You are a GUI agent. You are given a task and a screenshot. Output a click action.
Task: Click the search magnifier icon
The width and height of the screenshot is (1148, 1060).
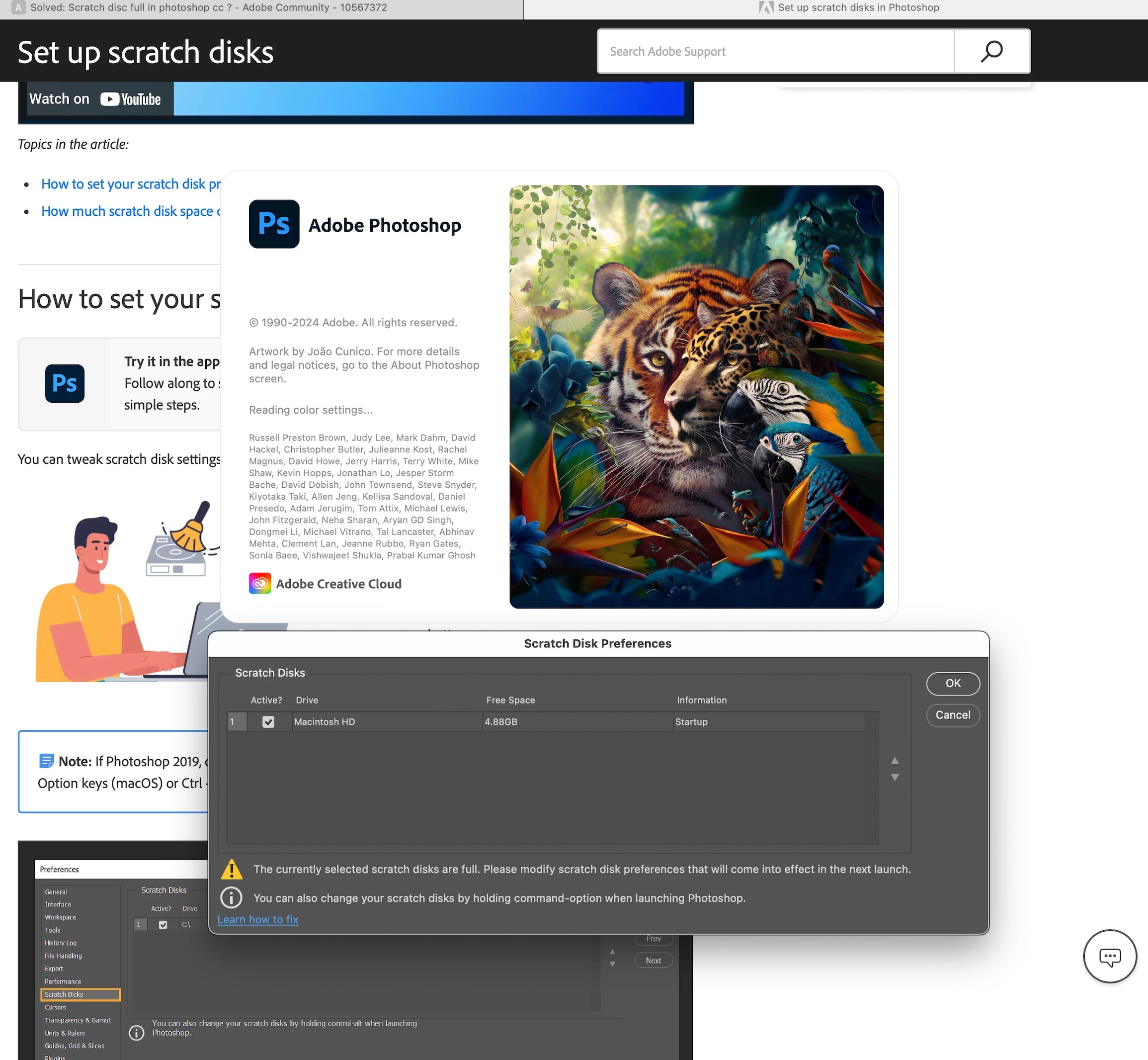(x=991, y=52)
